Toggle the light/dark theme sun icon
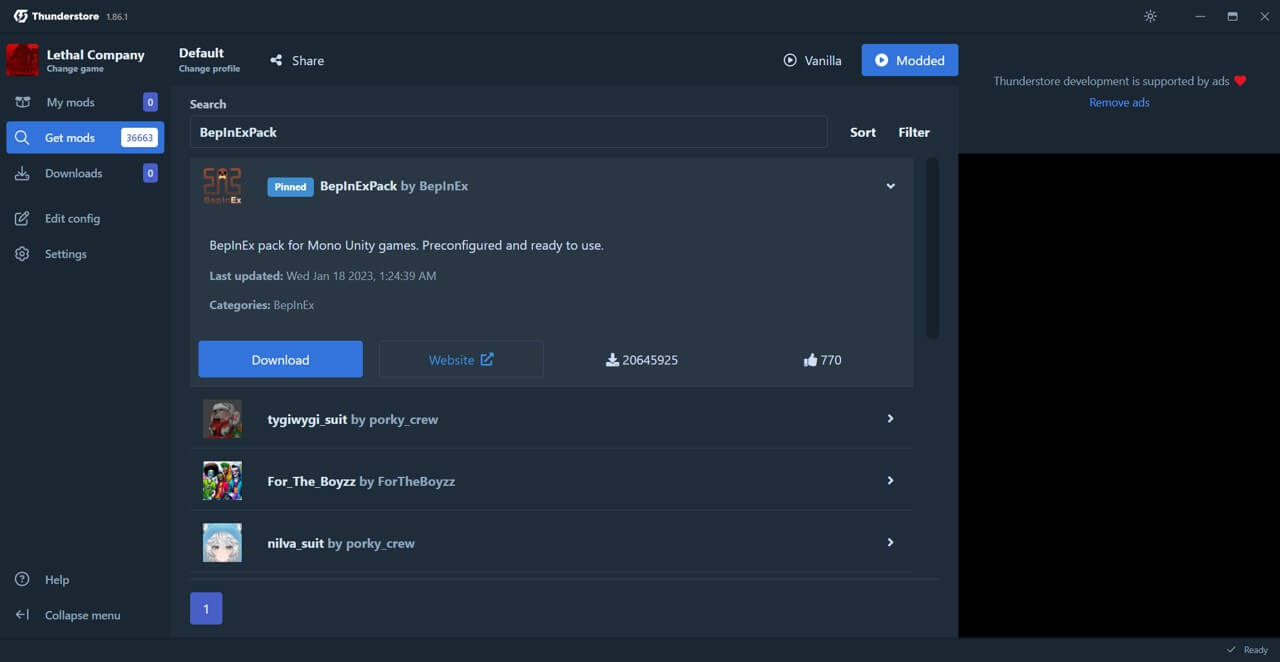 1150,16
